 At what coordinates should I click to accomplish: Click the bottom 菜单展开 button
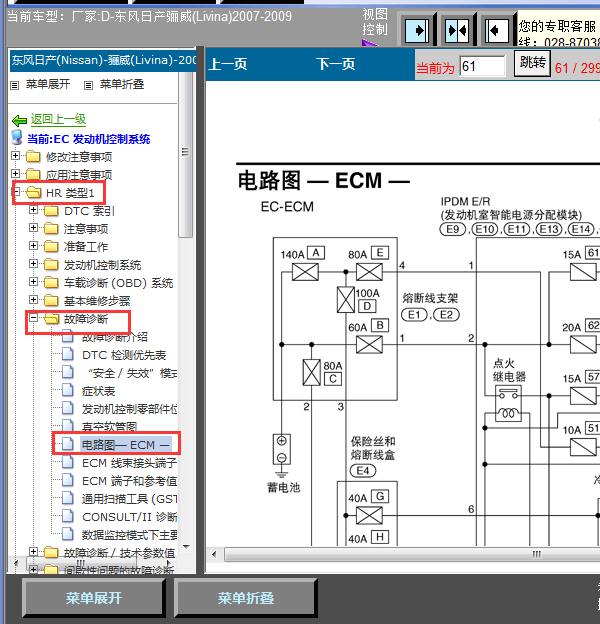click(x=94, y=598)
